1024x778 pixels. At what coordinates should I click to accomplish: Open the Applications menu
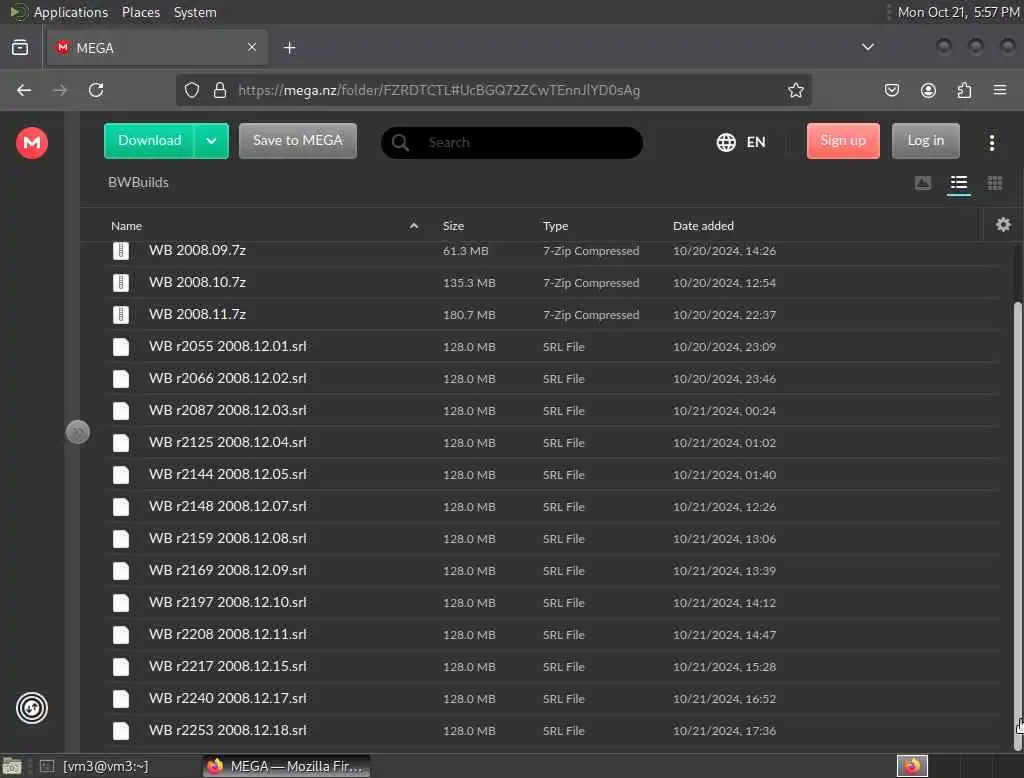tap(71, 12)
